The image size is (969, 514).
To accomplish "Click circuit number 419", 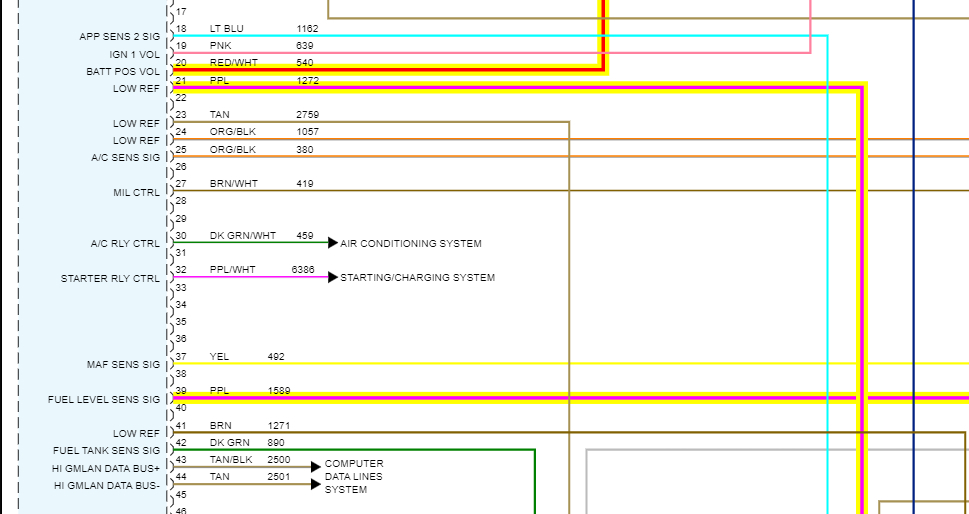I will (305, 183).
